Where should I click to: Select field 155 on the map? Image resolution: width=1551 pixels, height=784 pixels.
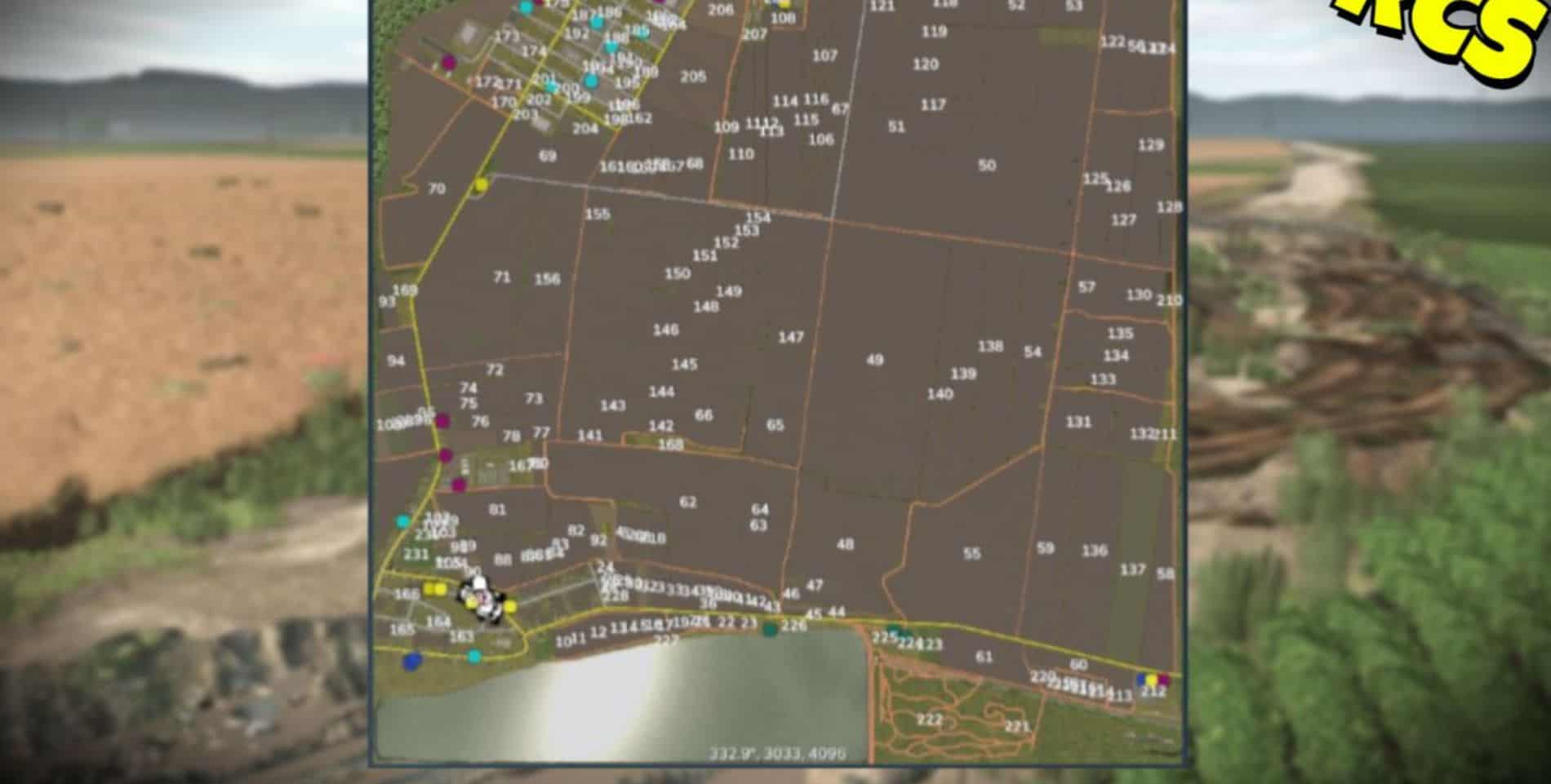[598, 214]
